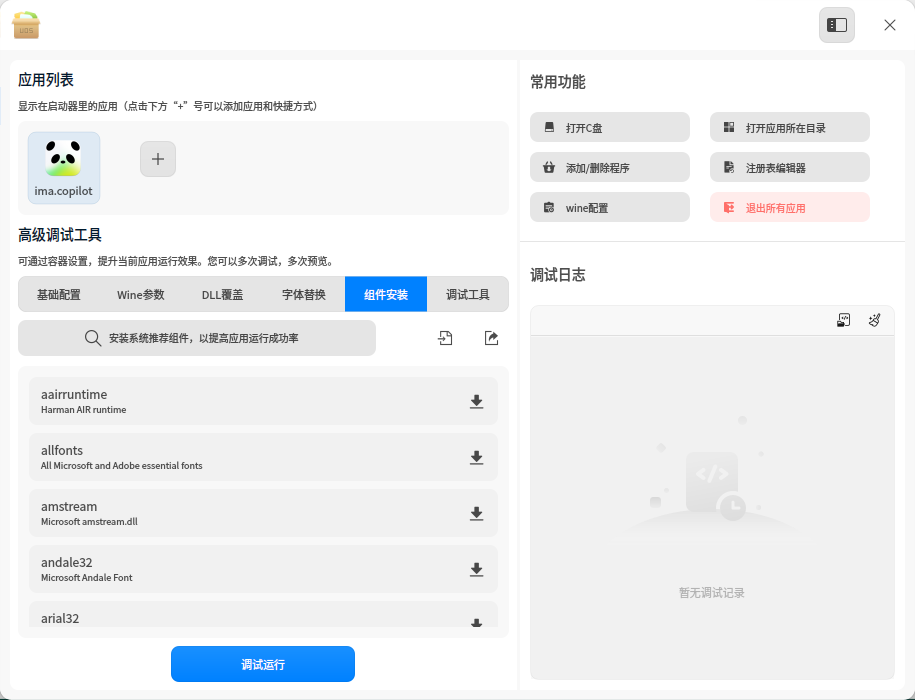
Task: Select the ima.copilot application
Action: coord(64,168)
